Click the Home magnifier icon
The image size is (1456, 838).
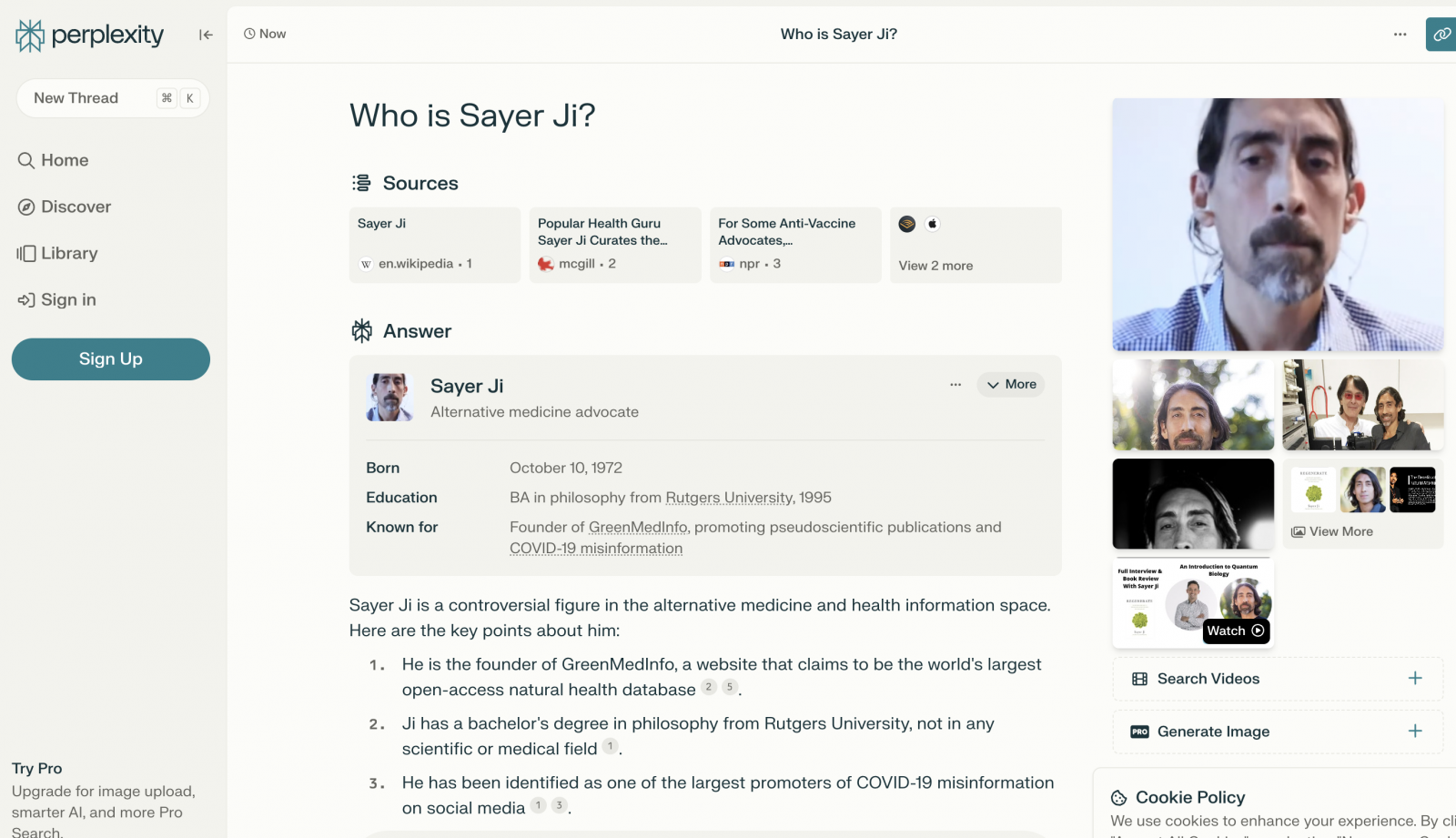pyautogui.click(x=26, y=161)
